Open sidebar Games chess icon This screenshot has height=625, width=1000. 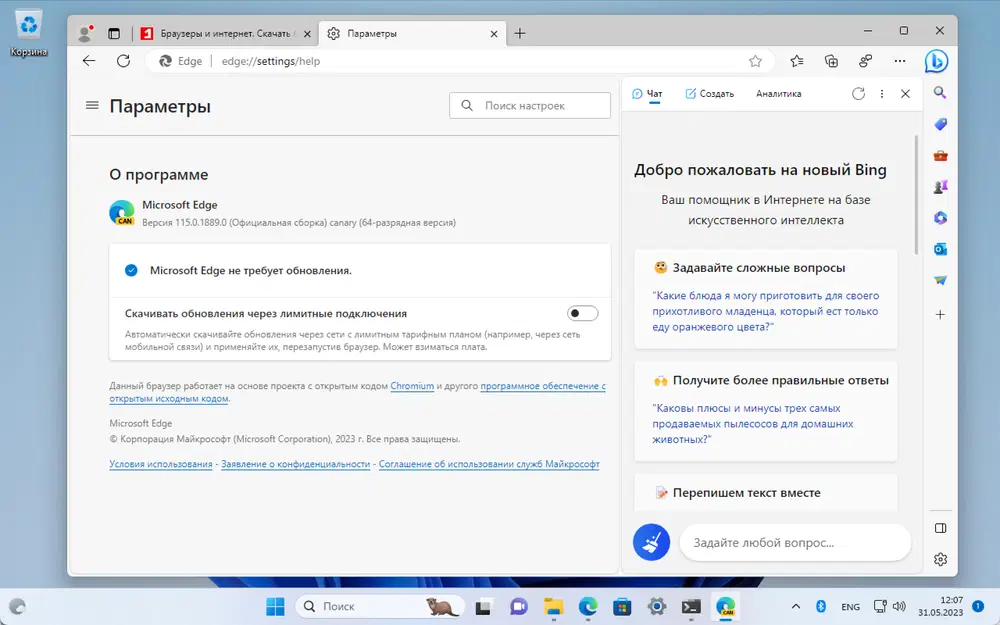coord(940,187)
